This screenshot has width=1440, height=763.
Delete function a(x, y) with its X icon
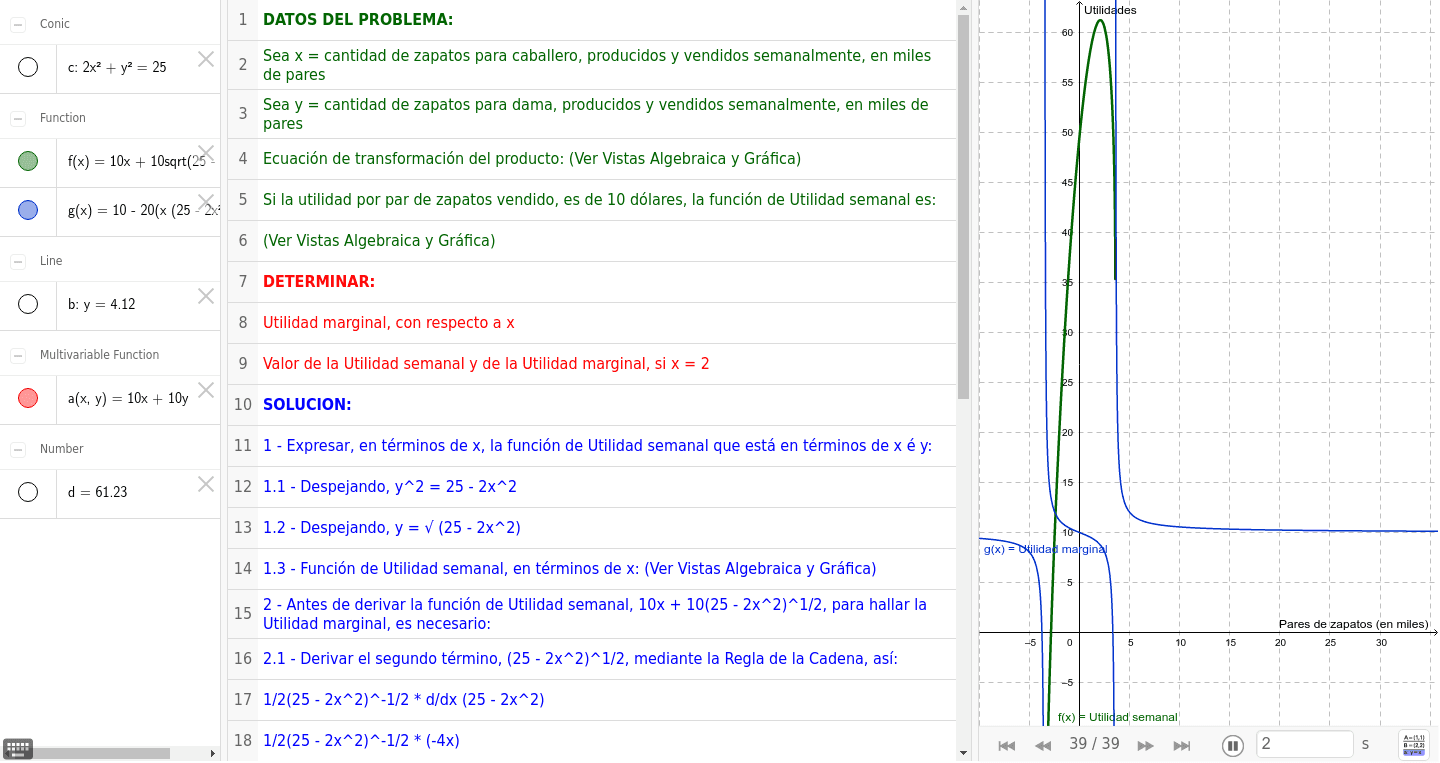point(206,390)
